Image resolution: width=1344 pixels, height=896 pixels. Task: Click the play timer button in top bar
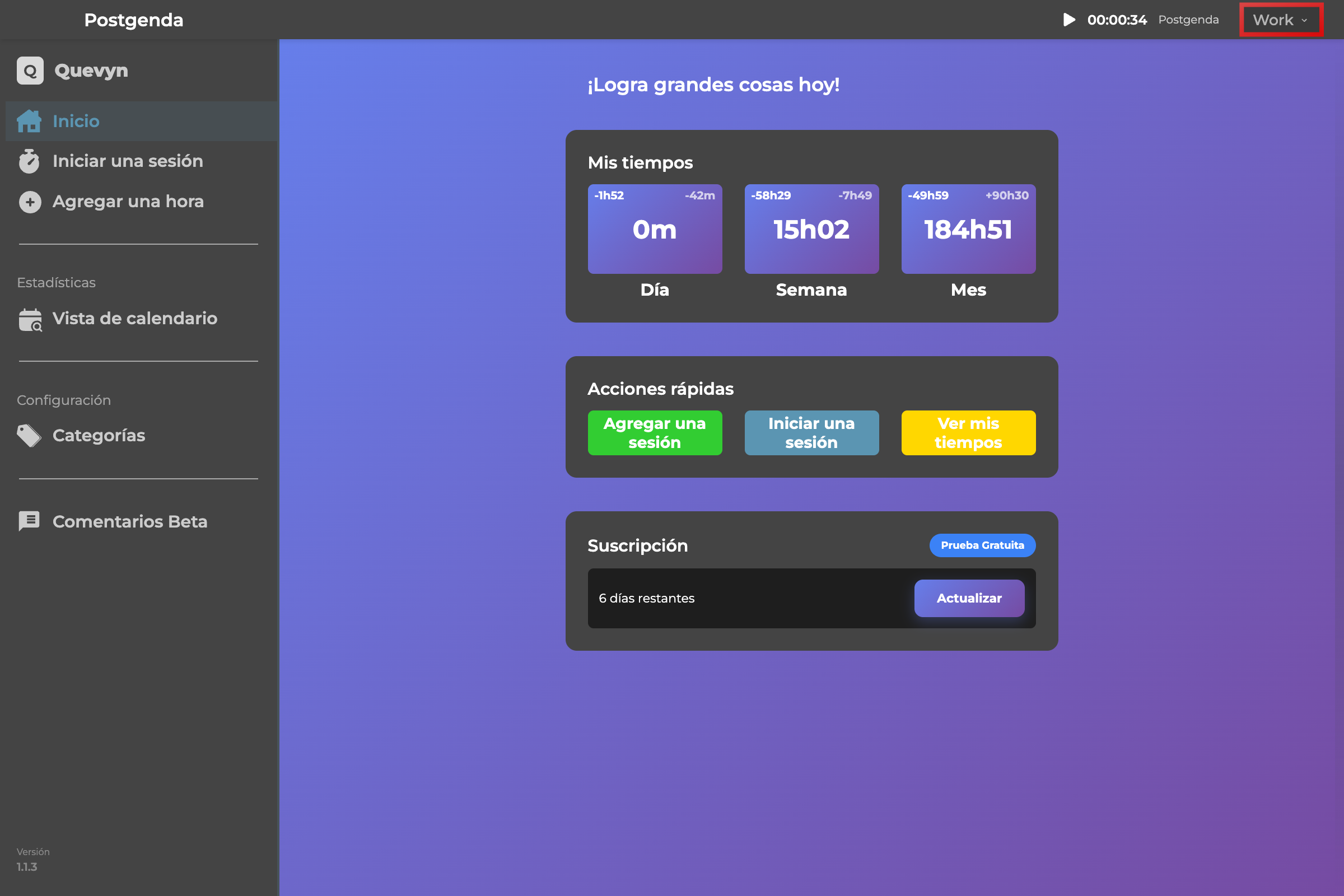pos(1068,20)
